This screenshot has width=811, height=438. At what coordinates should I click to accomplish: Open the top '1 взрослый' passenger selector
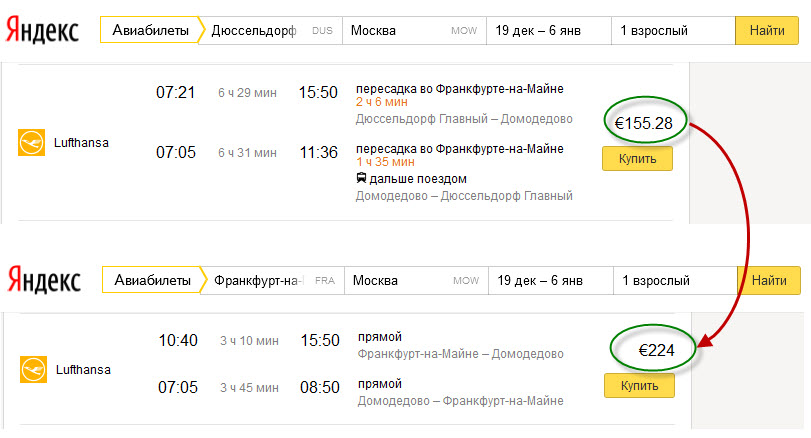(673, 31)
